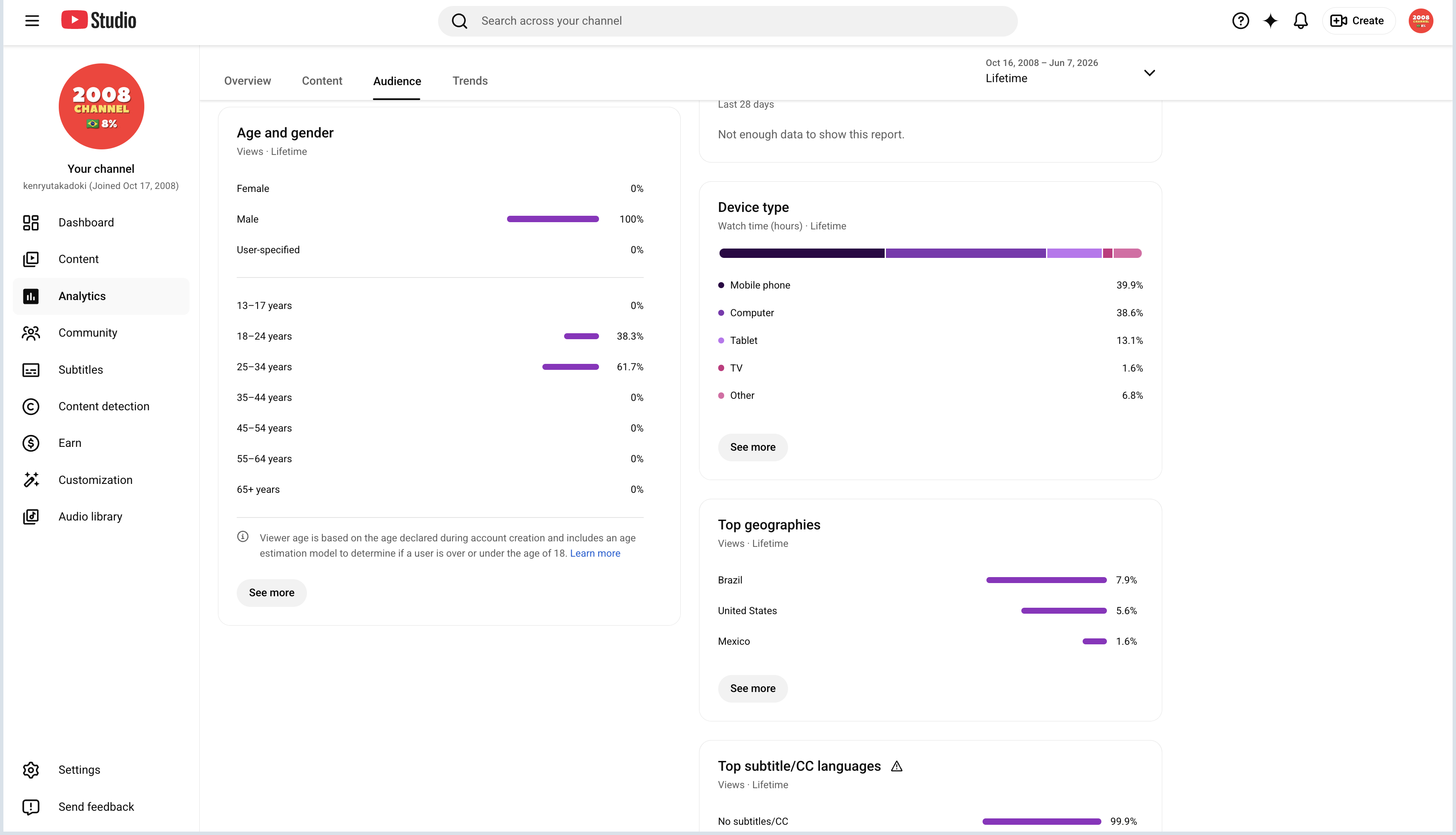Click the "Top geographies" card title

point(769,525)
